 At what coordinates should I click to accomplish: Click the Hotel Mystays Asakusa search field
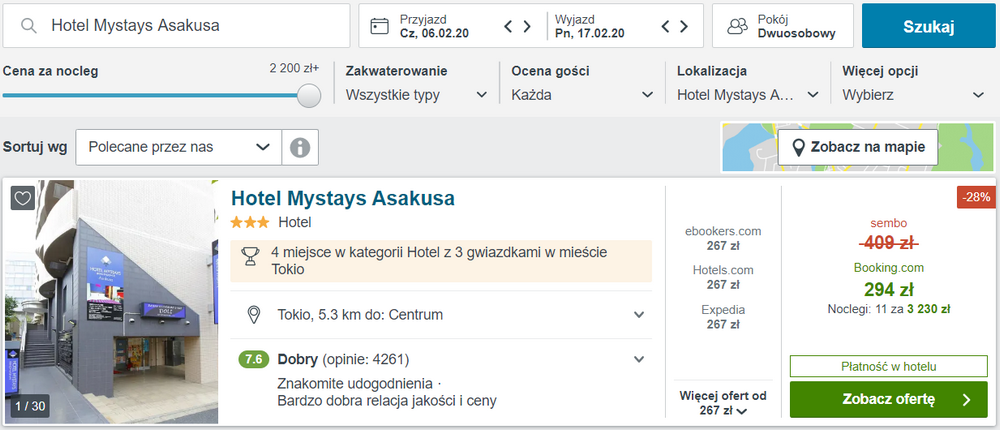click(x=177, y=26)
